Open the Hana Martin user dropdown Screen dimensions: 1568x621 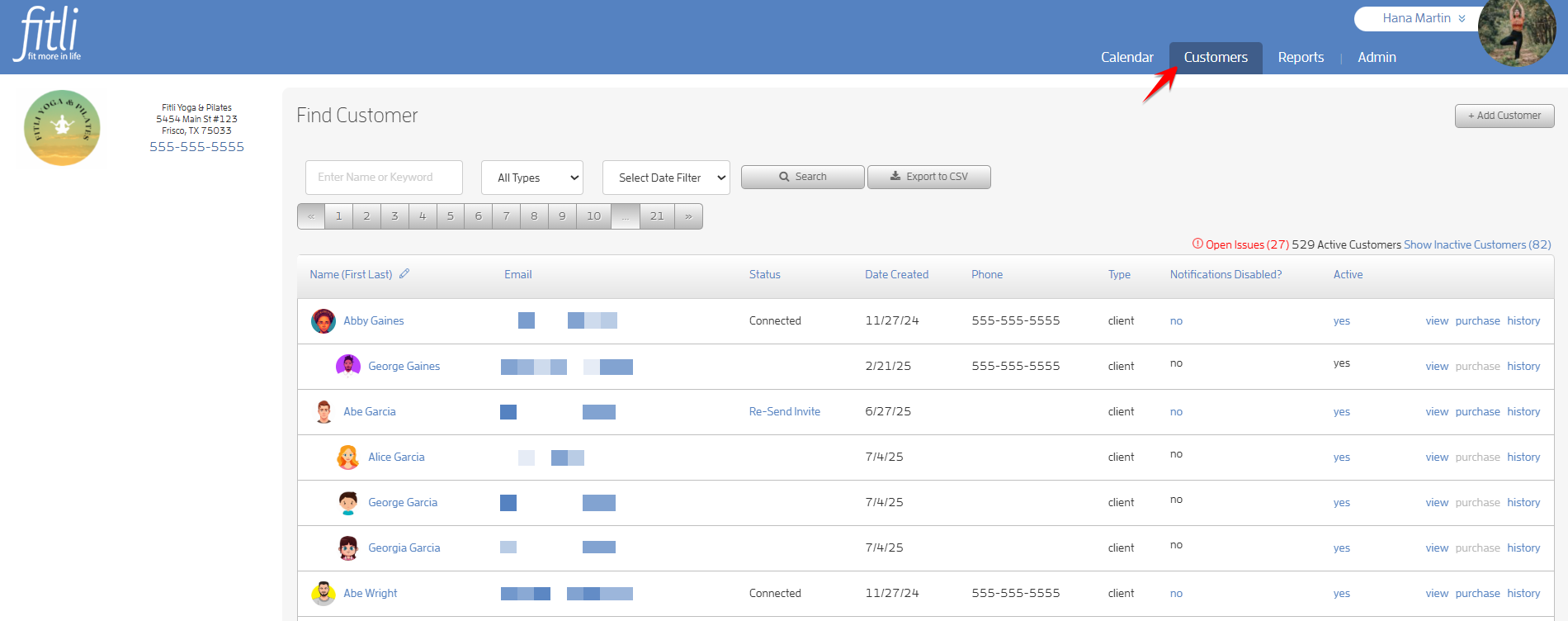[1423, 18]
